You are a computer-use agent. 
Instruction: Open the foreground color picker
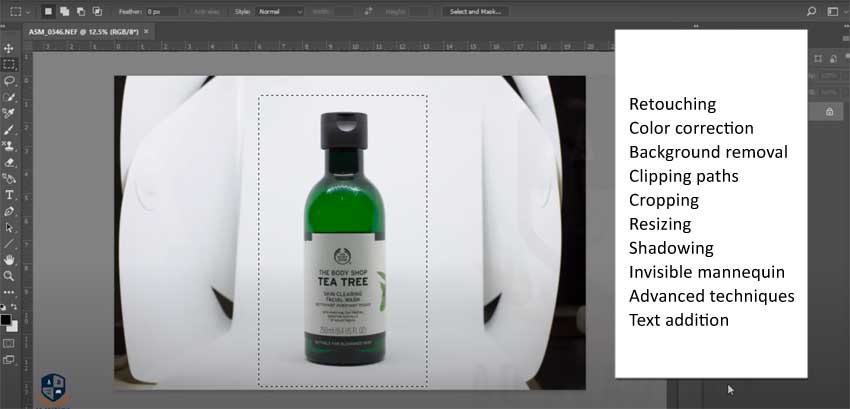coord(5,319)
